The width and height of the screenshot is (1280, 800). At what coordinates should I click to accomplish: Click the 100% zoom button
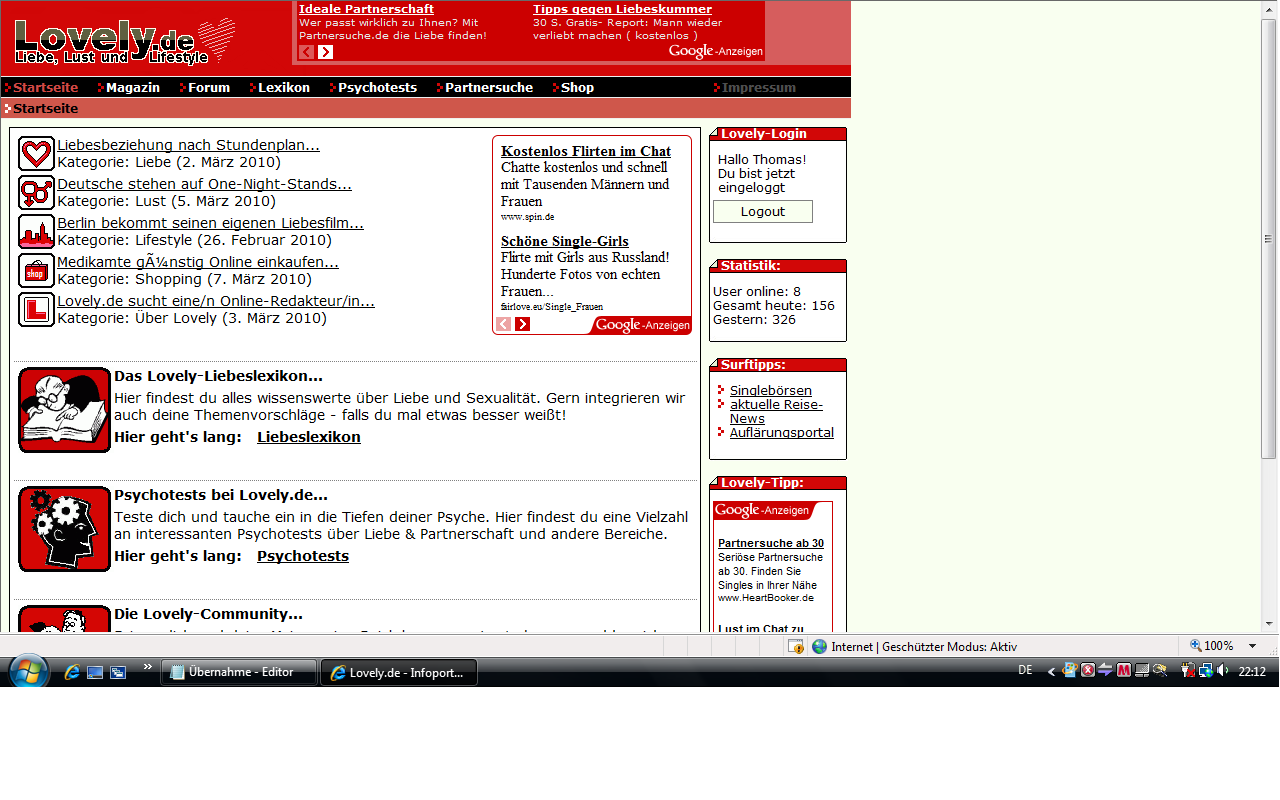pos(1212,646)
